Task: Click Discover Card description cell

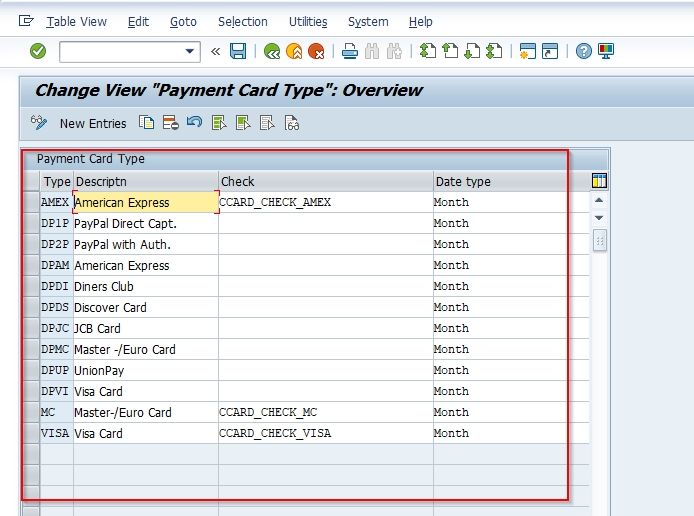Action: pos(146,307)
